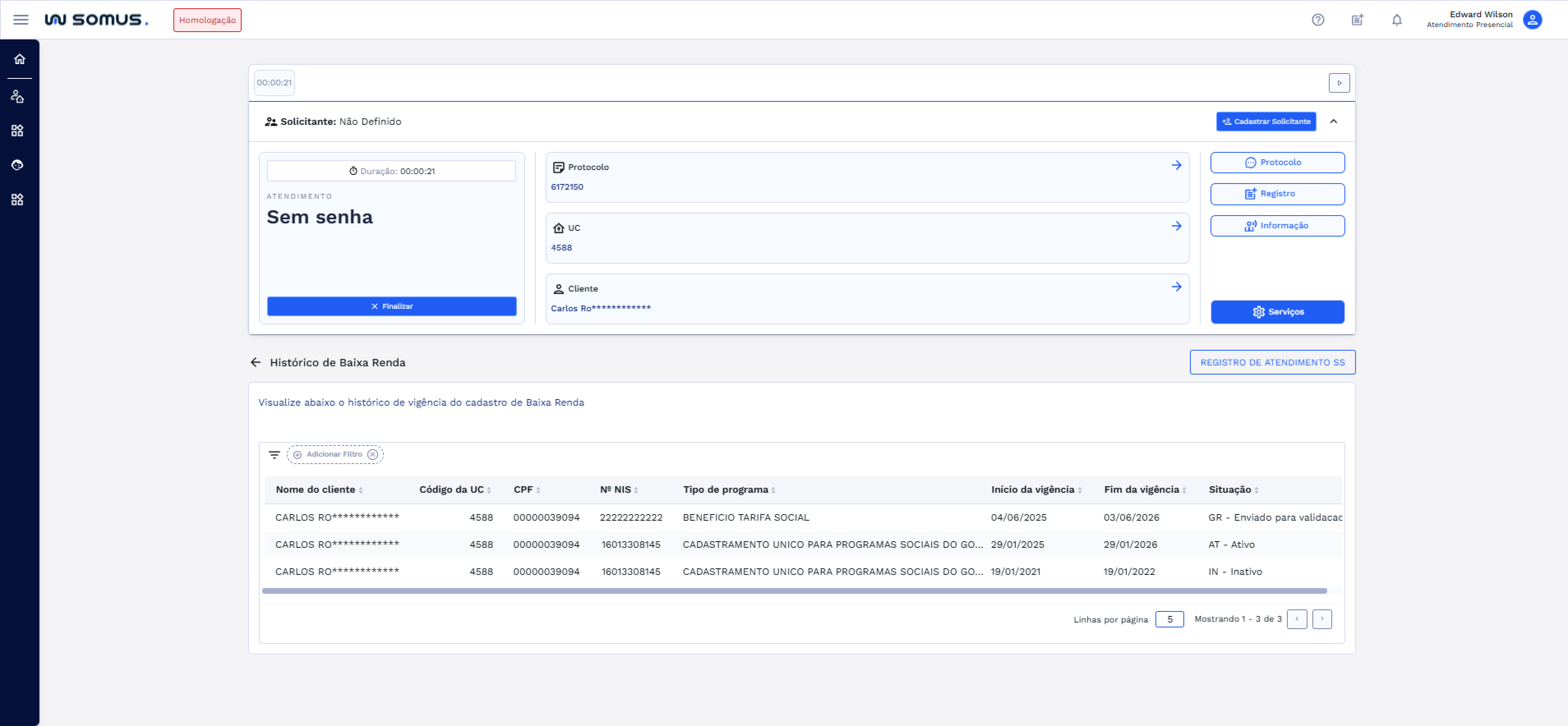Viewport: 1568px width, 726px height.
Task: Collapse the Solicitante panel chevron
Action: [x=1333, y=121]
